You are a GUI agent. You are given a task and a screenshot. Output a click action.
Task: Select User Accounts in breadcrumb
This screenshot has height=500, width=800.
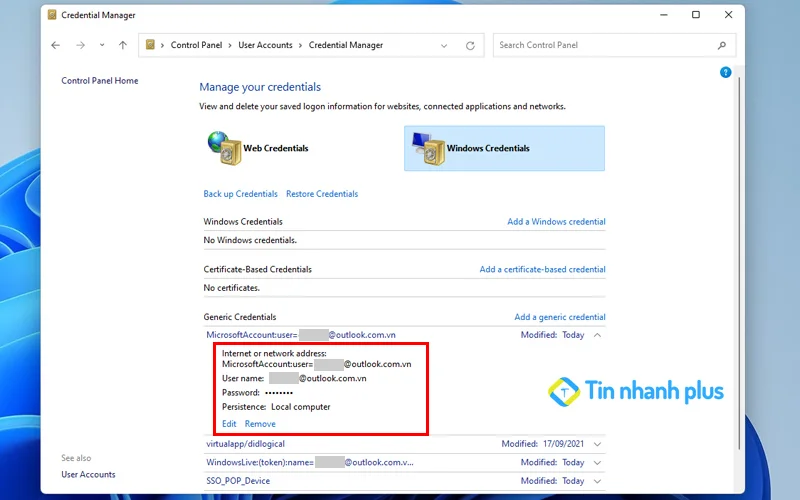[x=265, y=45]
